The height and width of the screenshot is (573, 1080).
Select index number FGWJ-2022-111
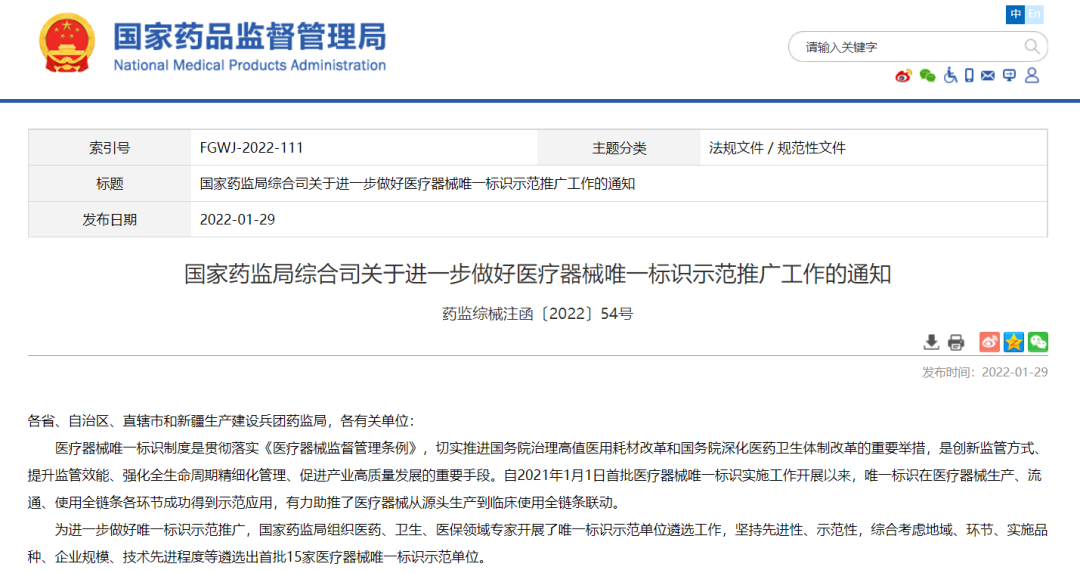[251, 148]
